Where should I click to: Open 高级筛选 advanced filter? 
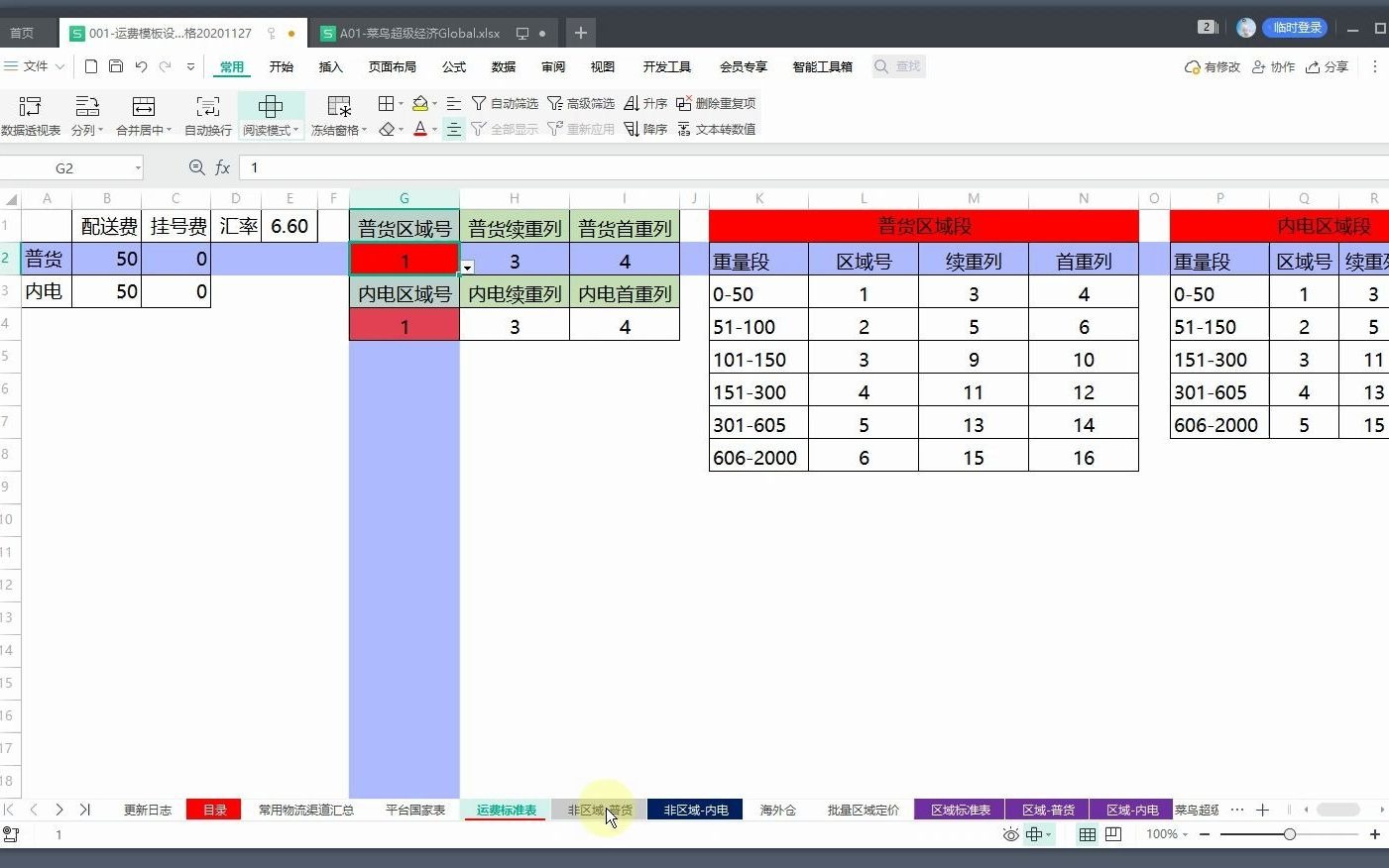[x=581, y=103]
